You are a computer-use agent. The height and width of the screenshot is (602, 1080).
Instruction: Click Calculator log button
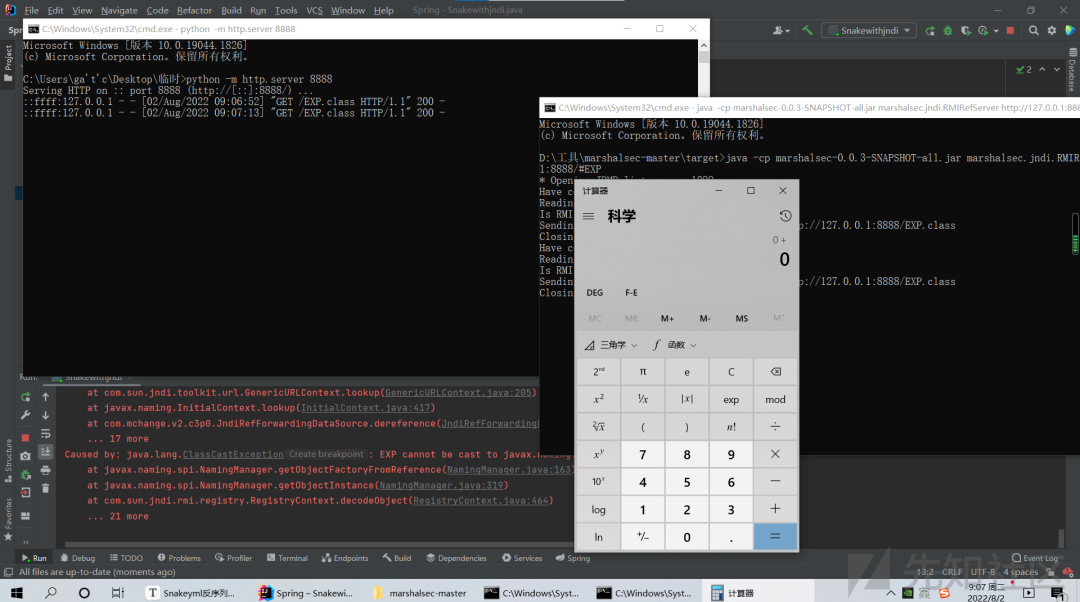click(x=599, y=510)
